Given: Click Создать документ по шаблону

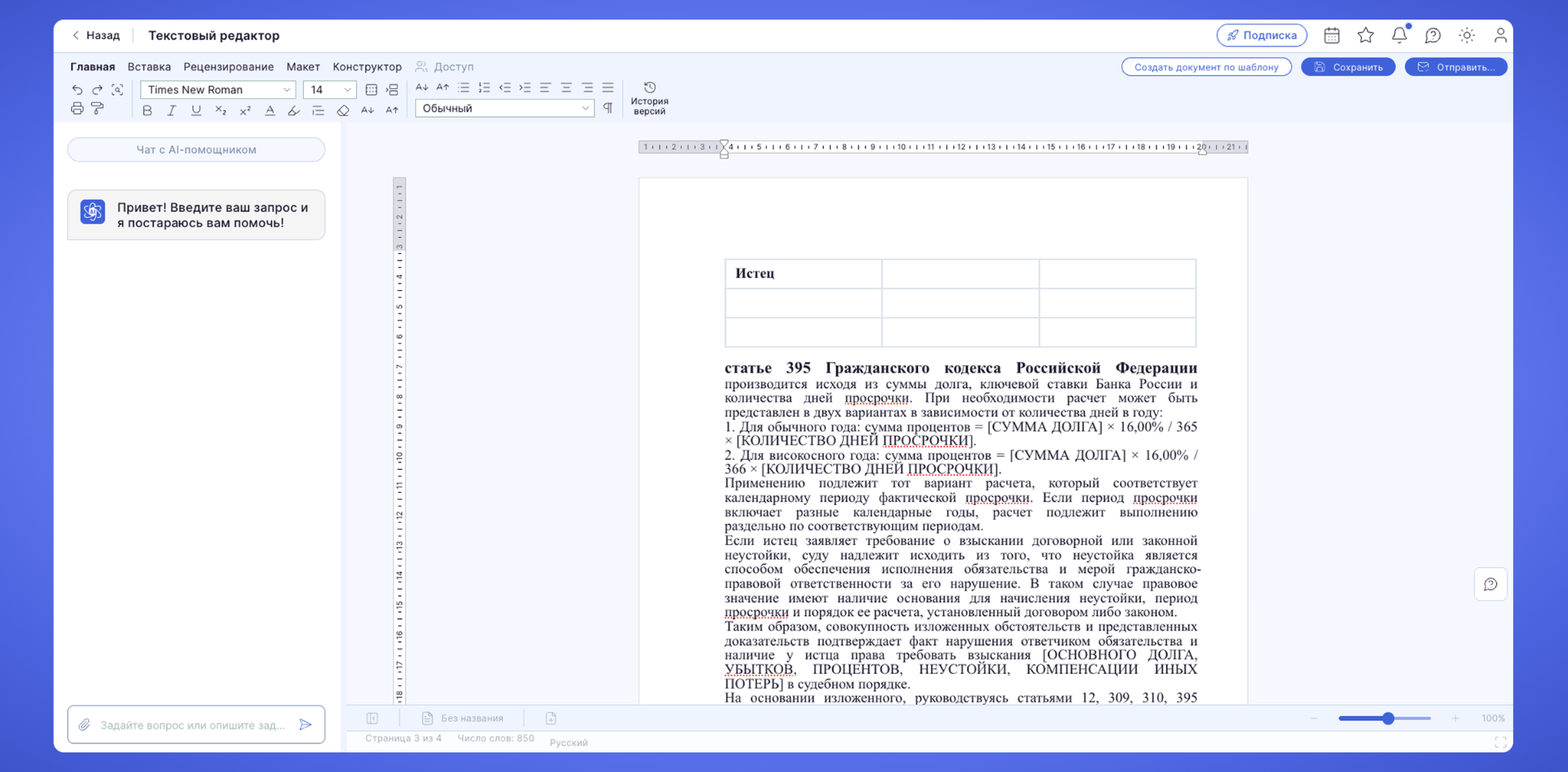Looking at the screenshot, I should click(1206, 67).
